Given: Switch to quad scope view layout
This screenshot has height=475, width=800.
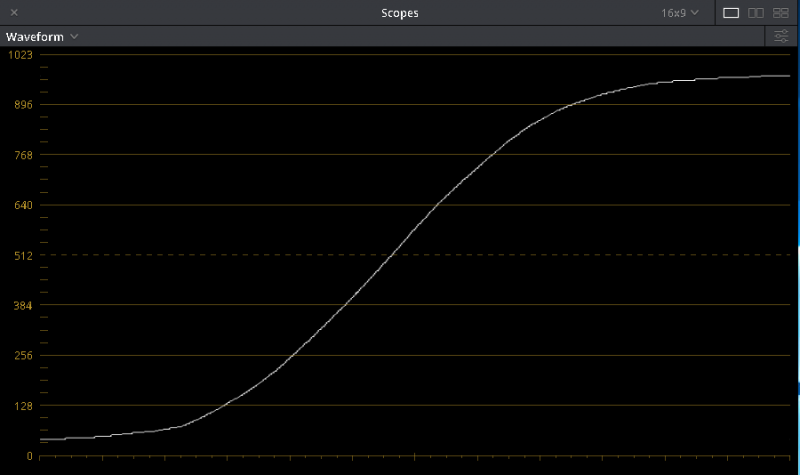Looking at the screenshot, I should pyautogui.click(x=781, y=13).
